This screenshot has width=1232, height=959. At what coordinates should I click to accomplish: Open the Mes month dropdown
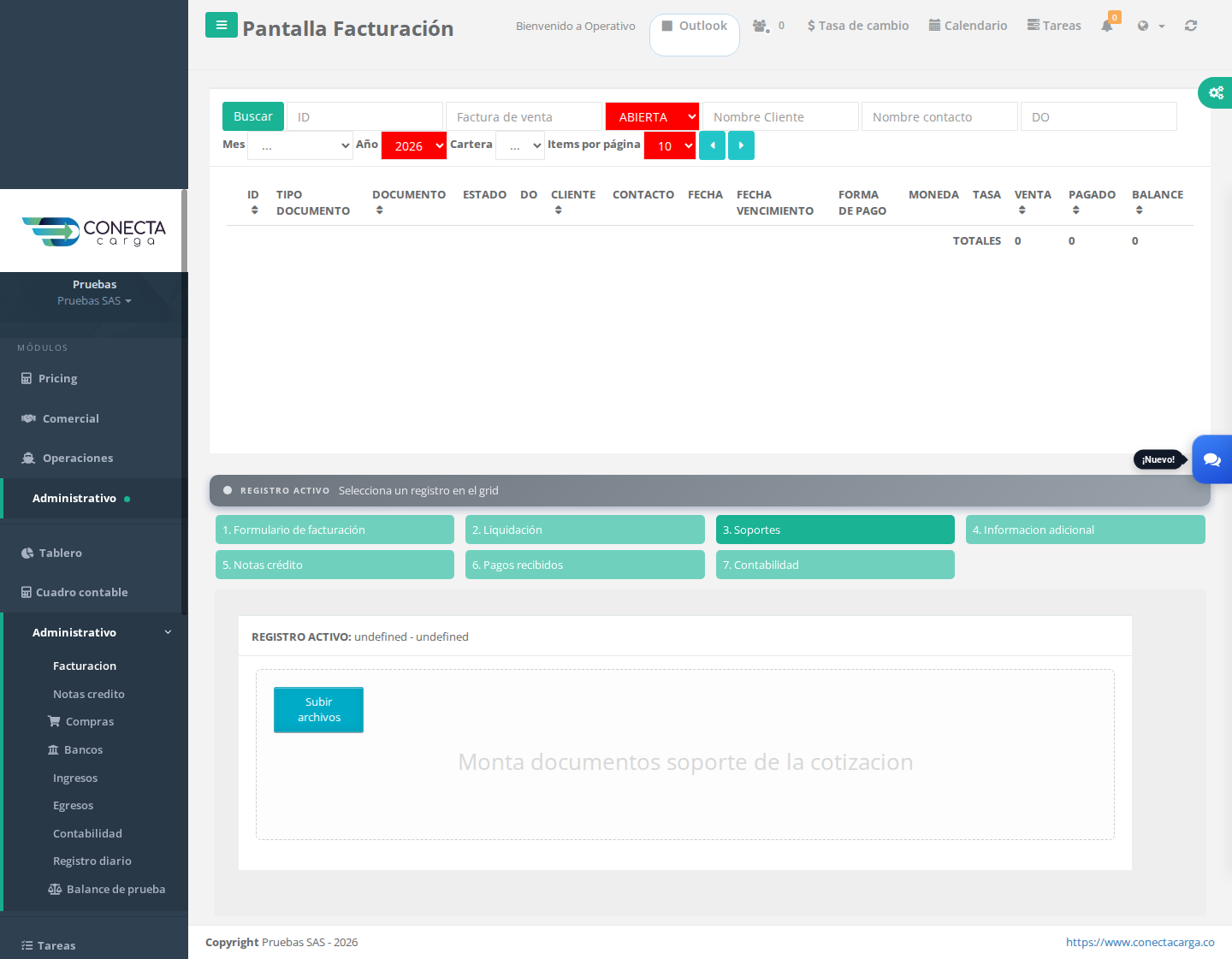300,145
